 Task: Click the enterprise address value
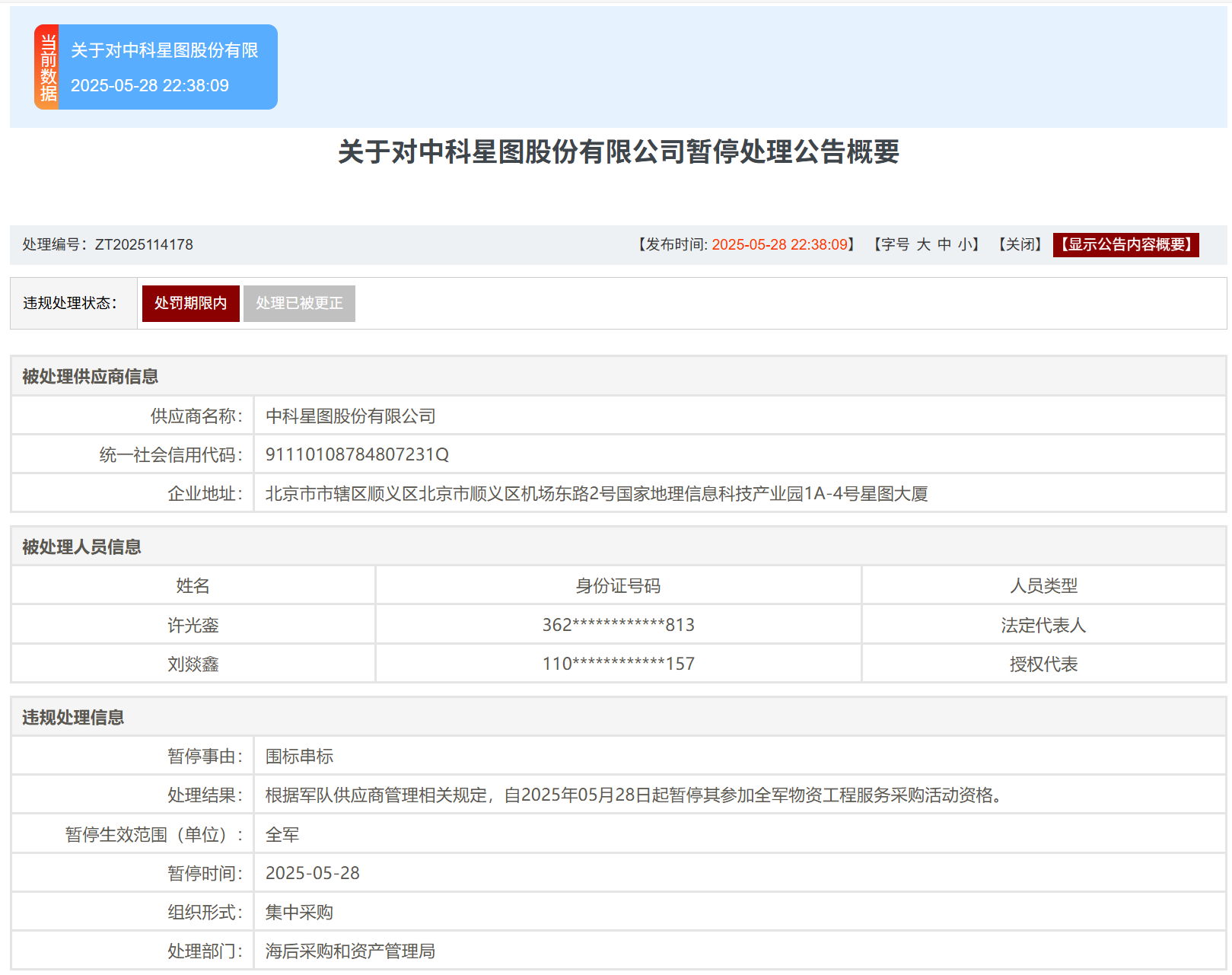(x=597, y=493)
